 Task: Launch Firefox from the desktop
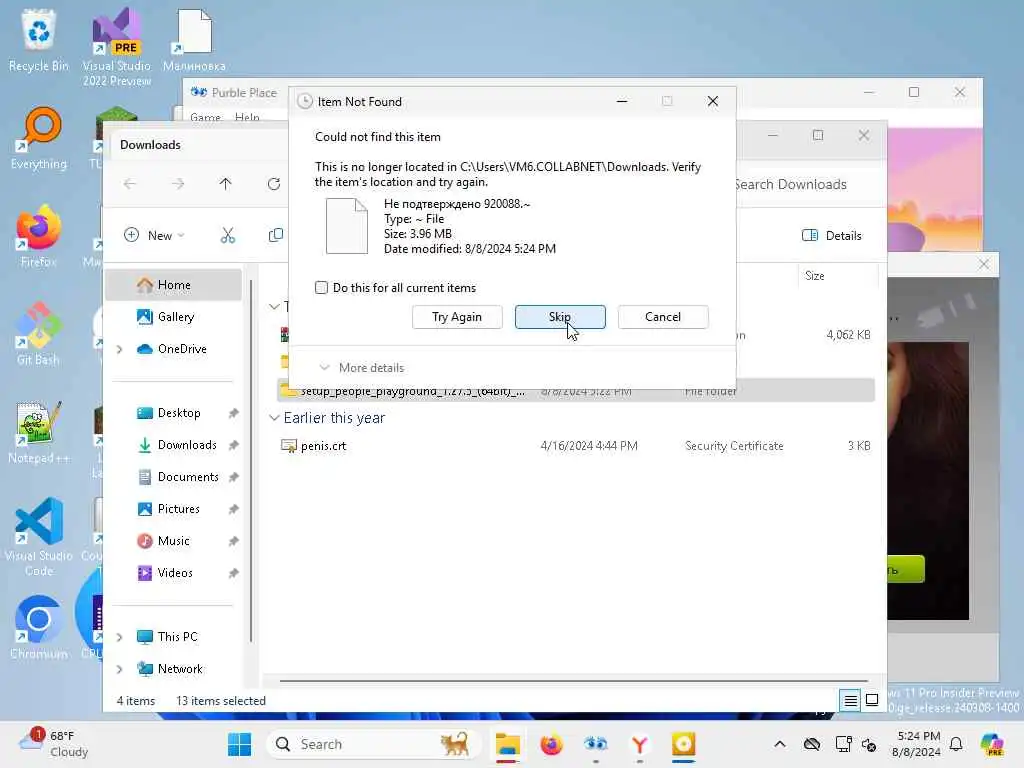39,236
